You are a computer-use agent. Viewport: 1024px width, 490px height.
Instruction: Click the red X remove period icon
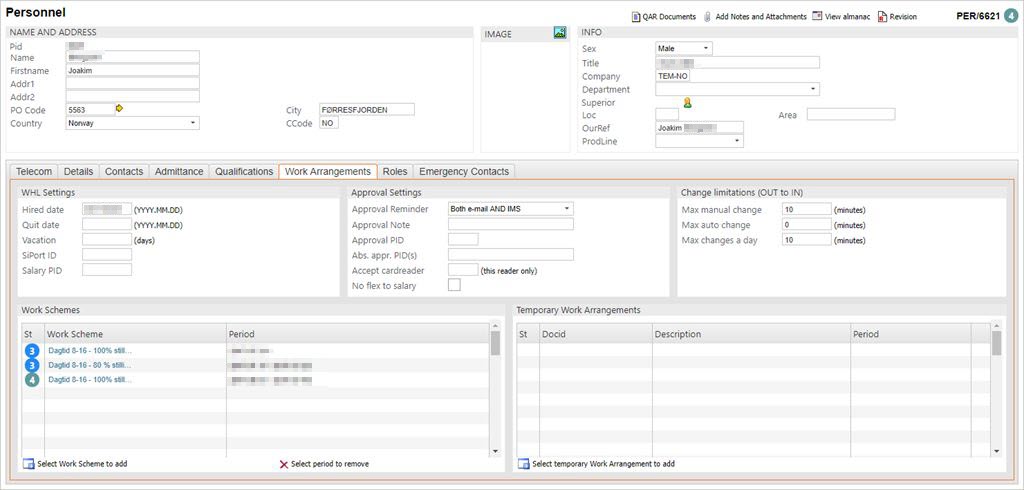284,464
